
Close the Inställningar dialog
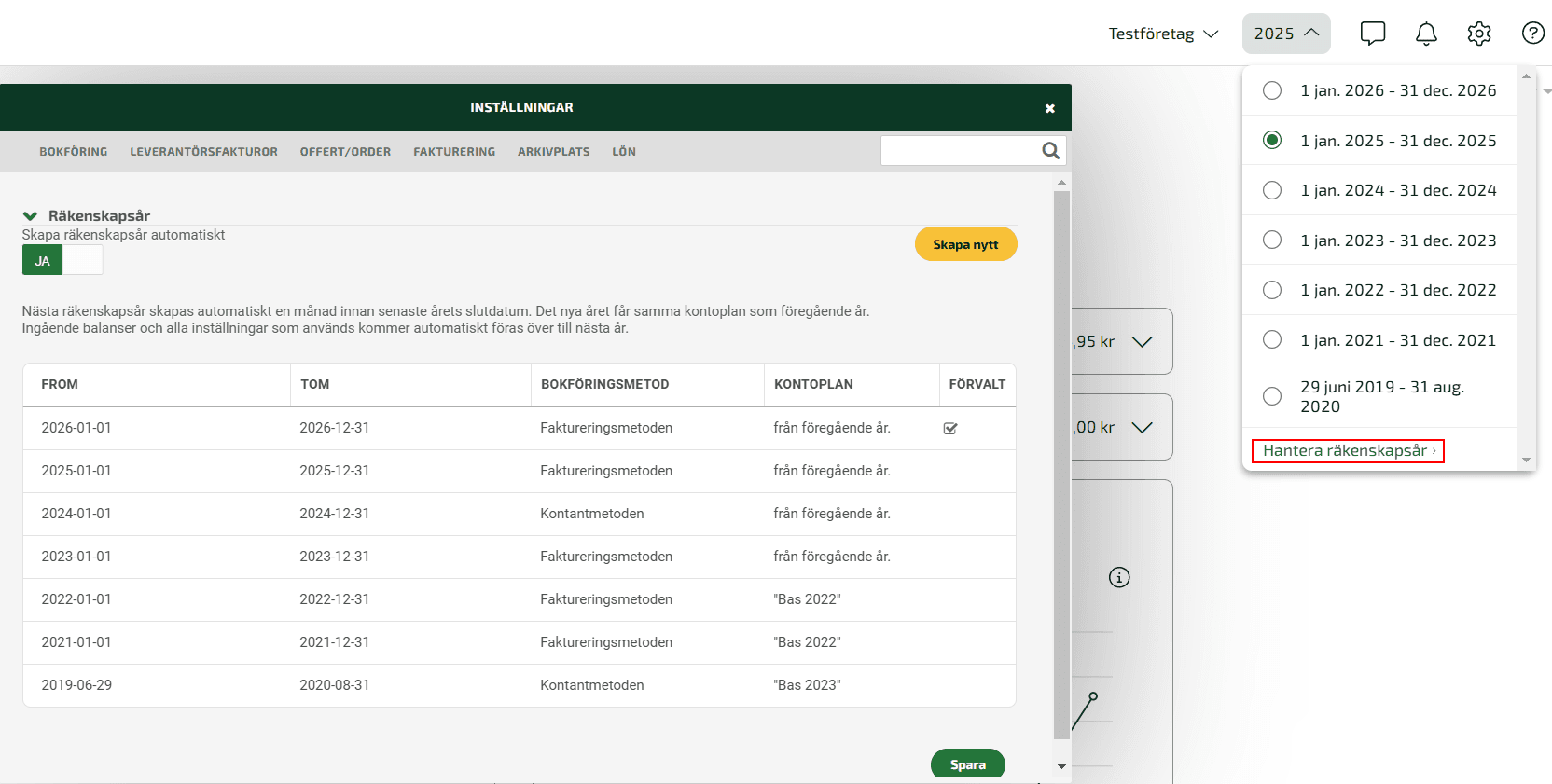(1050, 108)
